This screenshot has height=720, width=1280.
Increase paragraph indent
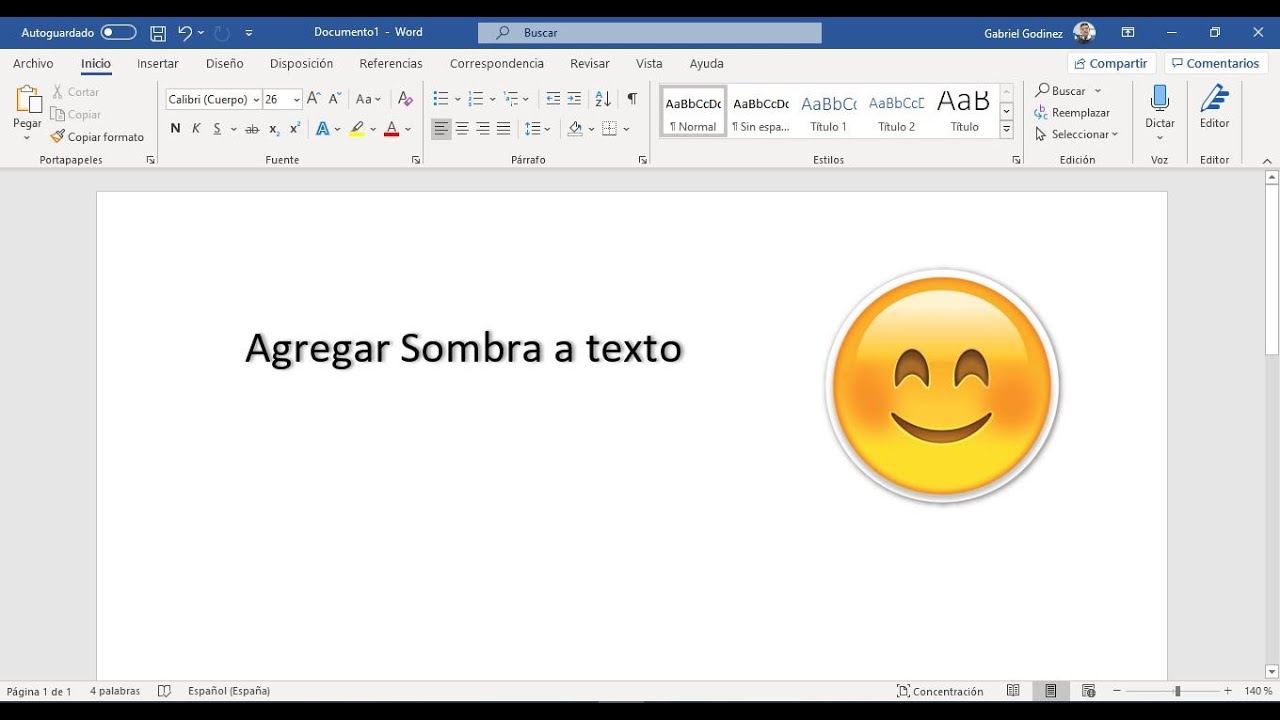[x=574, y=99]
